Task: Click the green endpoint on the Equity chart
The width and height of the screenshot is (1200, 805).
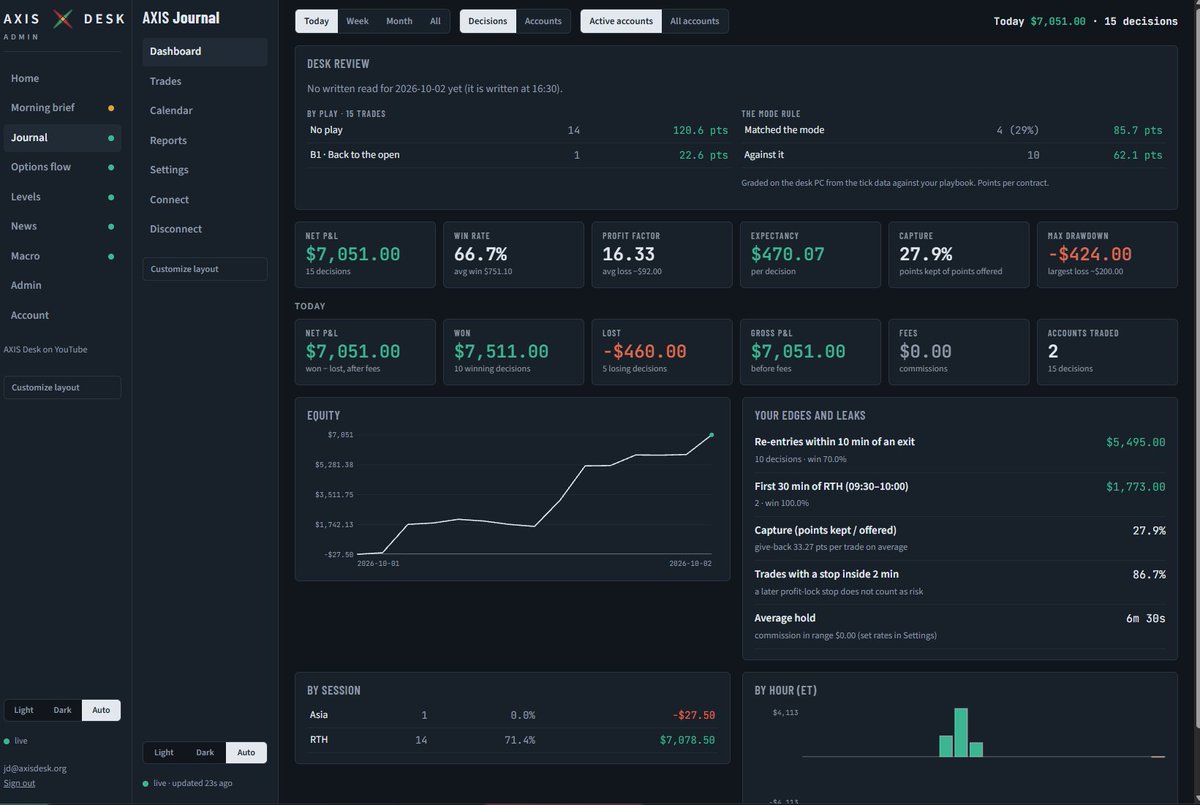Action: click(x=711, y=435)
